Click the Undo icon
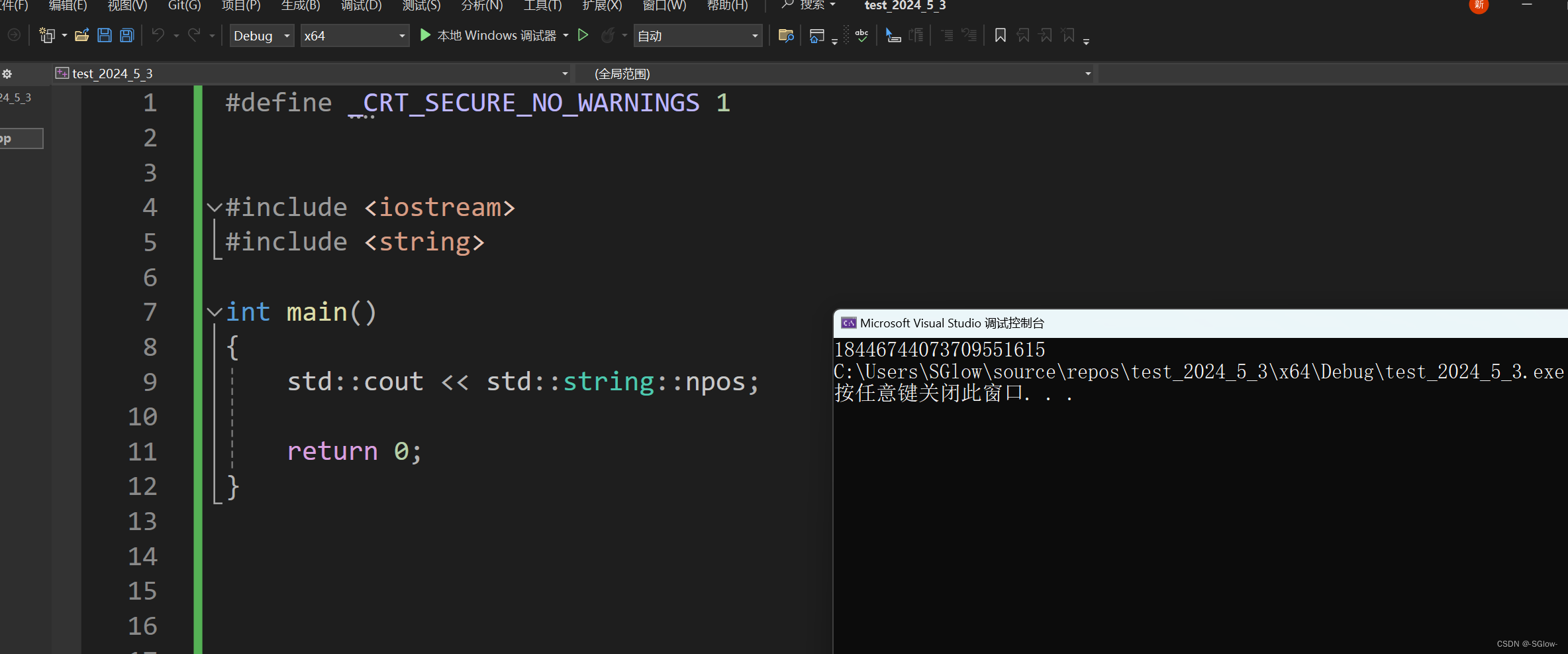This screenshot has height=654, width=1568. pyautogui.click(x=158, y=35)
